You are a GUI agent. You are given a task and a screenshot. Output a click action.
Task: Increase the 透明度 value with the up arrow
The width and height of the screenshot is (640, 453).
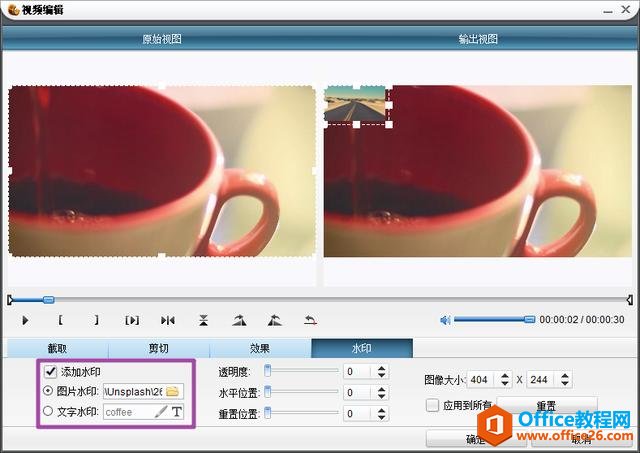[380, 367]
